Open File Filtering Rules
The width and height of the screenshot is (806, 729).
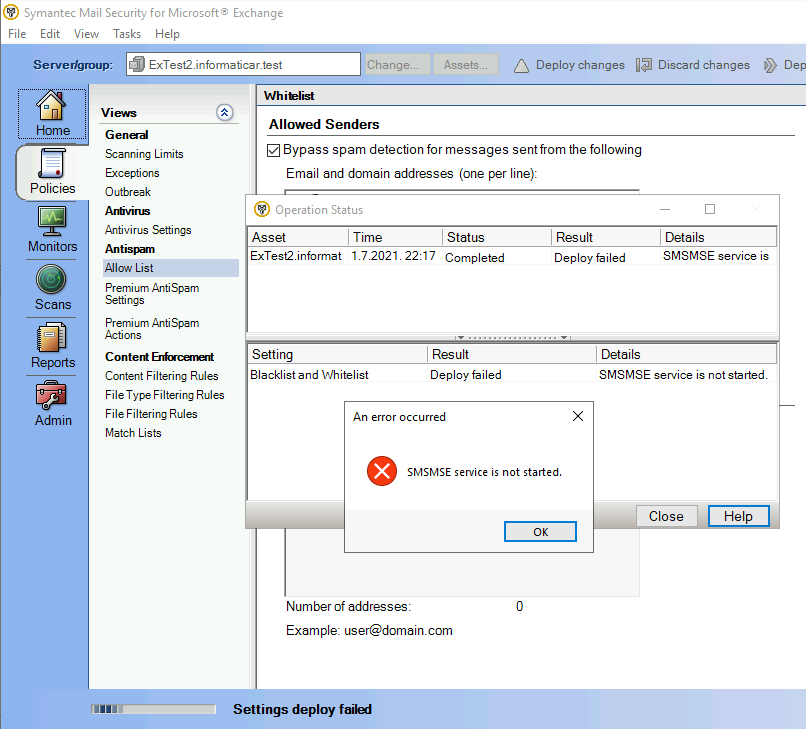pyautogui.click(x=151, y=414)
